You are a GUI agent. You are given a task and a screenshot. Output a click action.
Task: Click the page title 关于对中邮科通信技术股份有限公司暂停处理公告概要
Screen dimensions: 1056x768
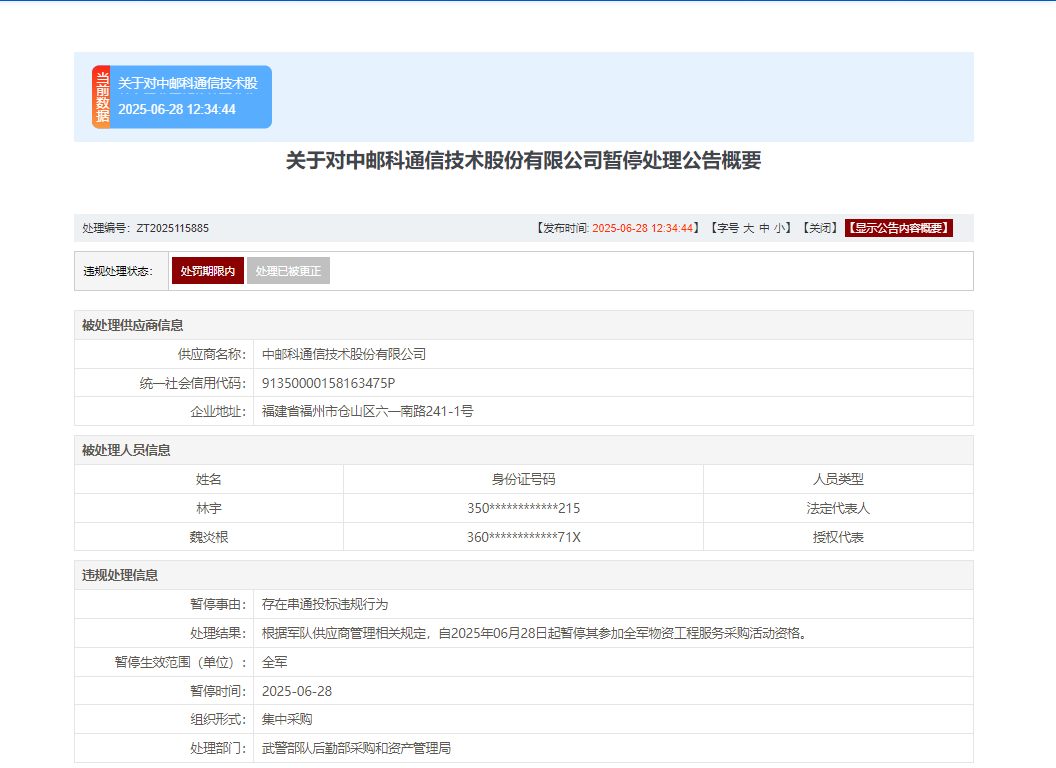523,161
